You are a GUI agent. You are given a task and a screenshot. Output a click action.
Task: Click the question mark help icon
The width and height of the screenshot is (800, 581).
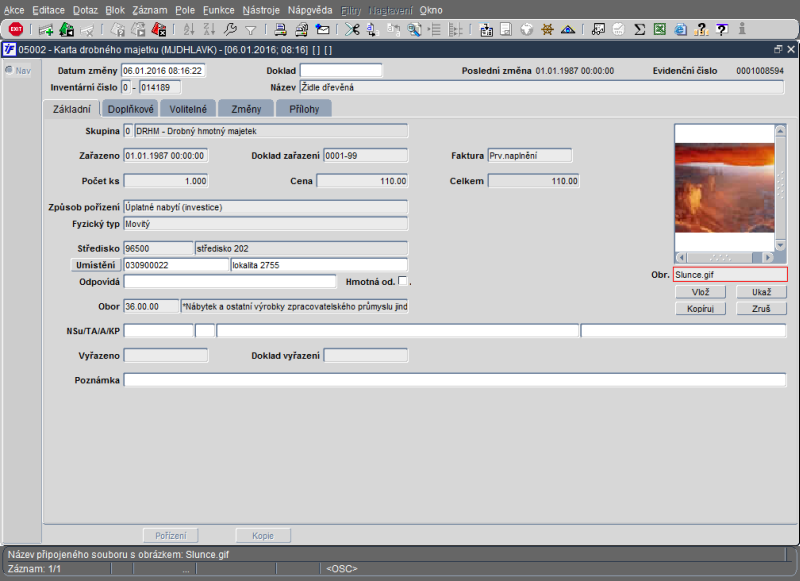tap(701, 30)
